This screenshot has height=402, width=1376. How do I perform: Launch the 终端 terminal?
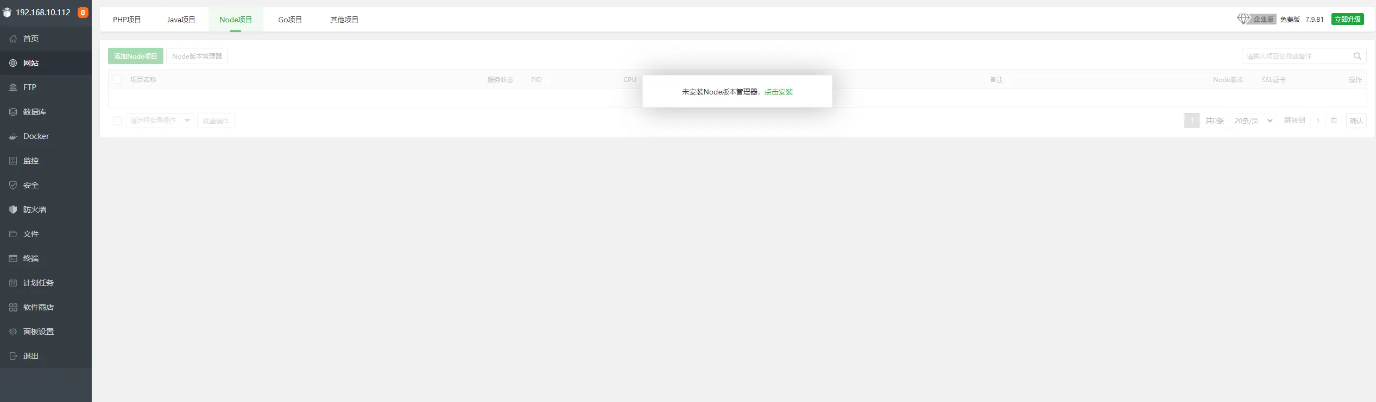30,258
